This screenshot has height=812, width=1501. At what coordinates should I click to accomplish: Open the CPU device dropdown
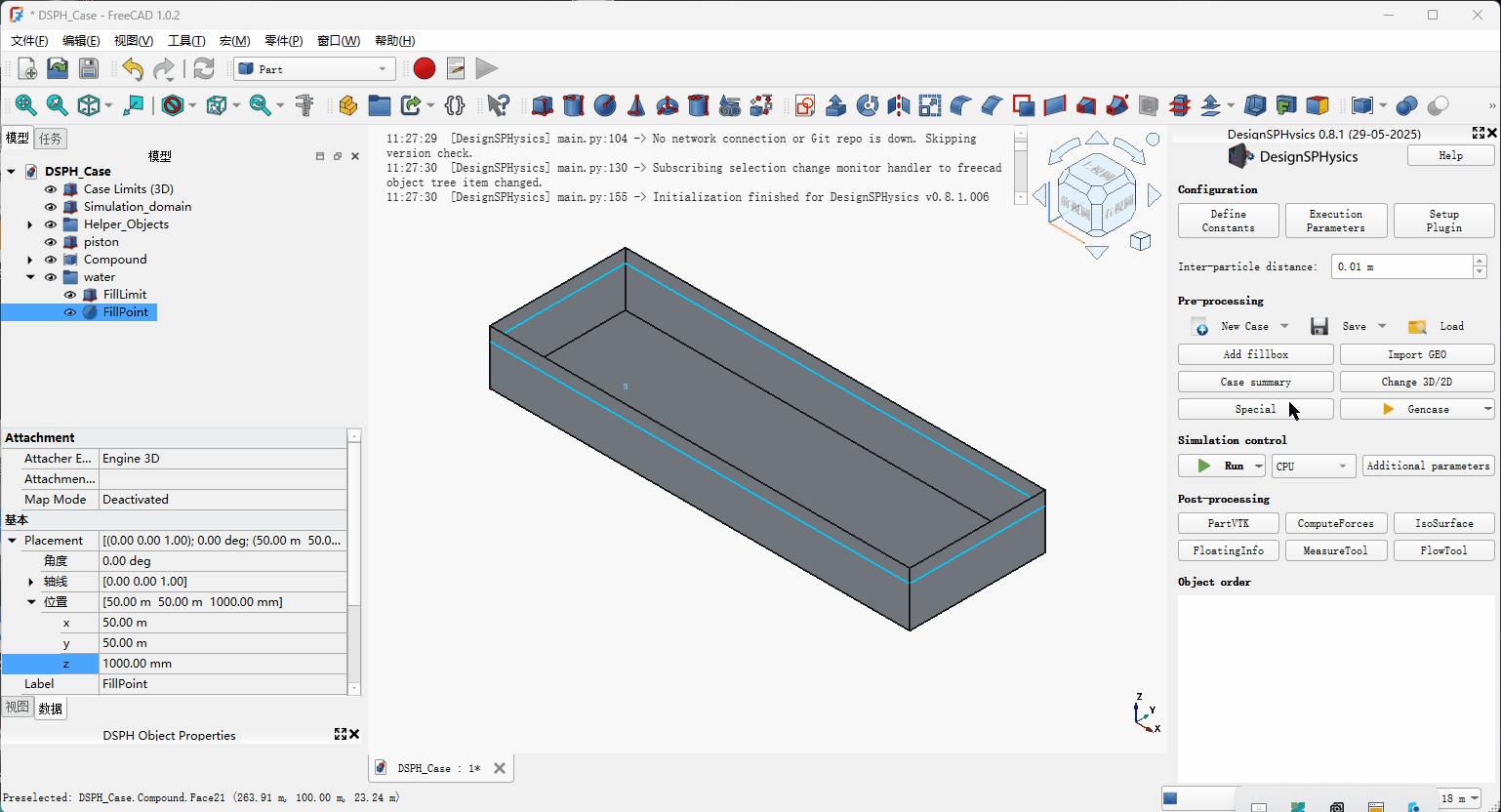1313,467
